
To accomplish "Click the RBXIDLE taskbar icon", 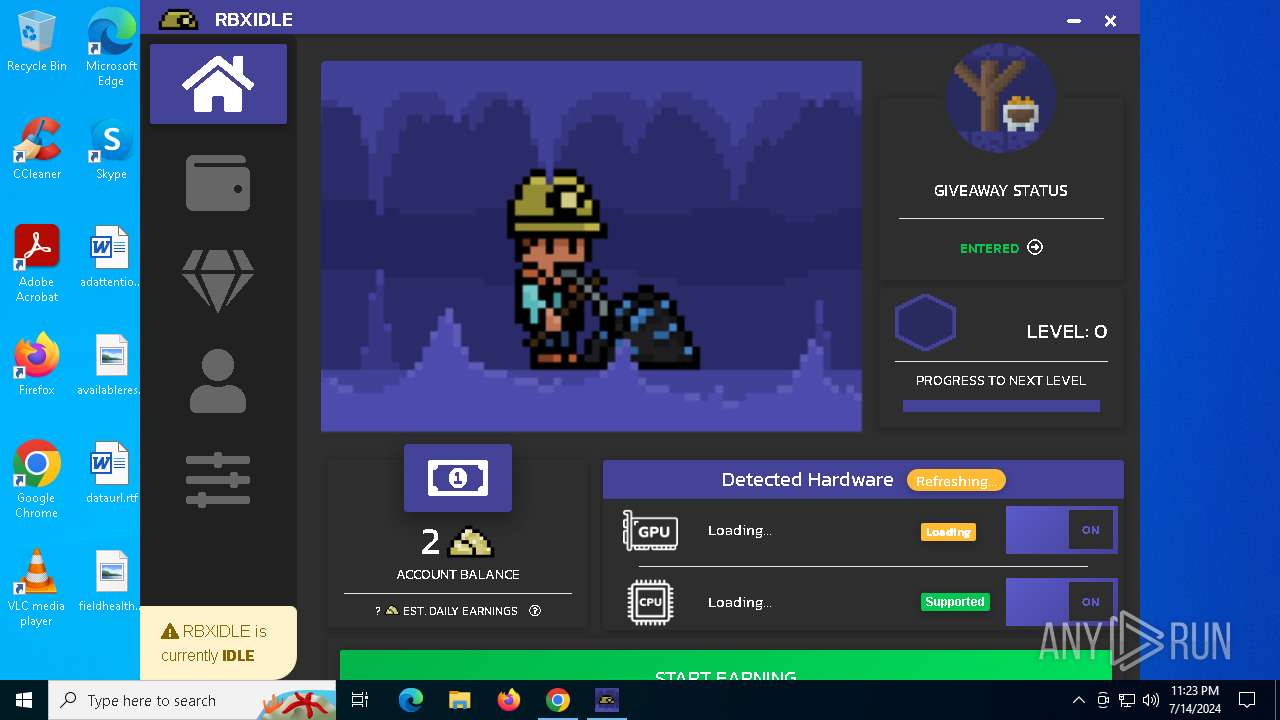I will 607,700.
